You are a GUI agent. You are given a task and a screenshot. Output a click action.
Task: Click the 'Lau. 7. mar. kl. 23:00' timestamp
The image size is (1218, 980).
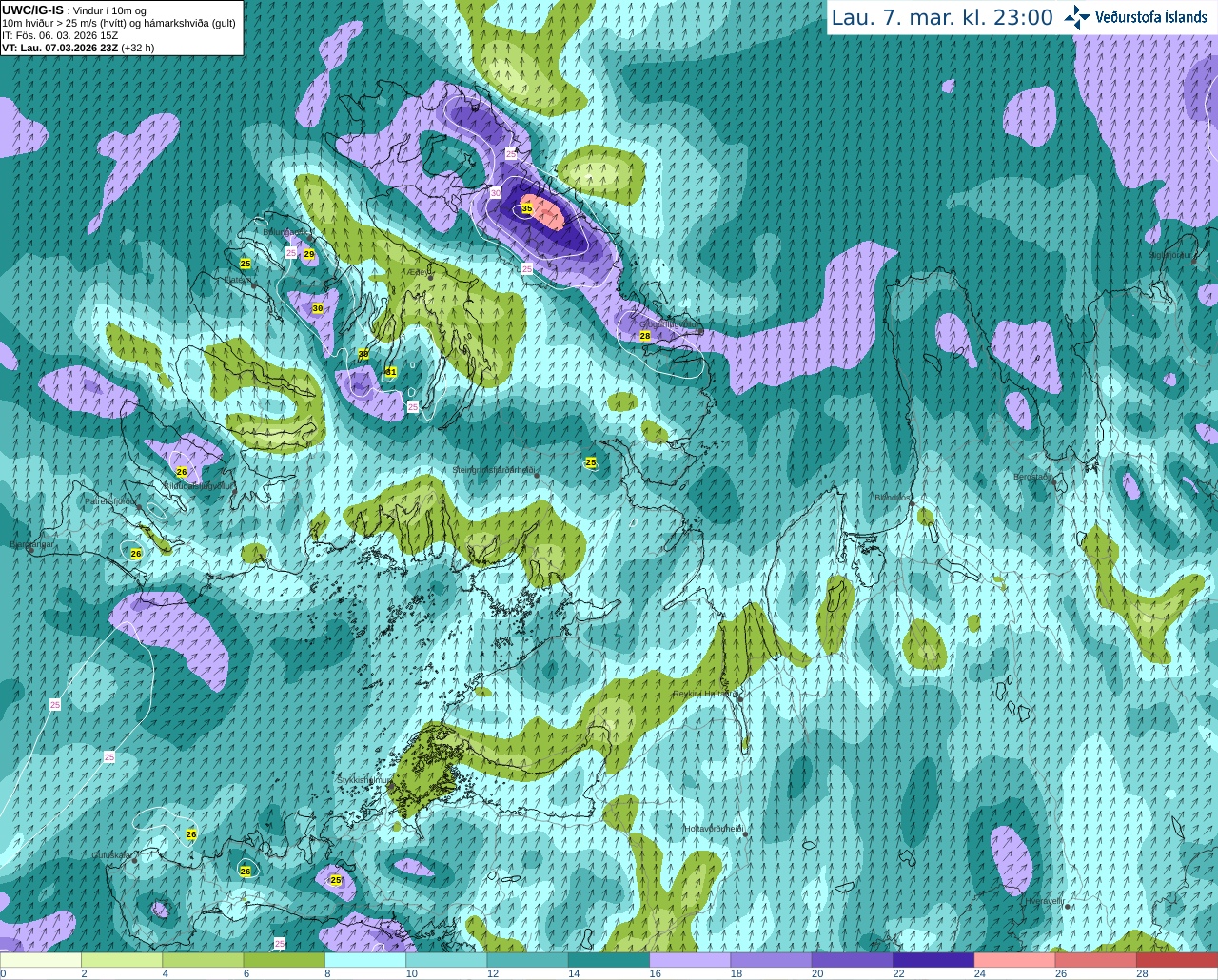942,17
